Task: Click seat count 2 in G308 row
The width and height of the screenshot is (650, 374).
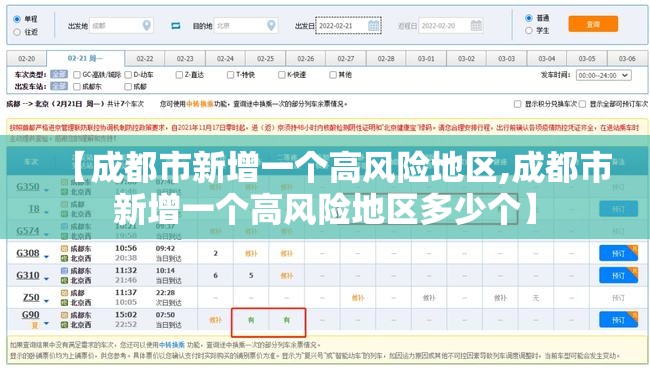Action: (x=215, y=253)
